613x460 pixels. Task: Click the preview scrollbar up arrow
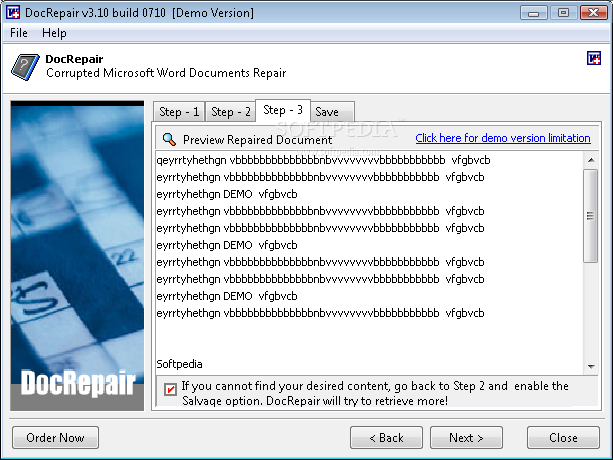coord(591,160)
